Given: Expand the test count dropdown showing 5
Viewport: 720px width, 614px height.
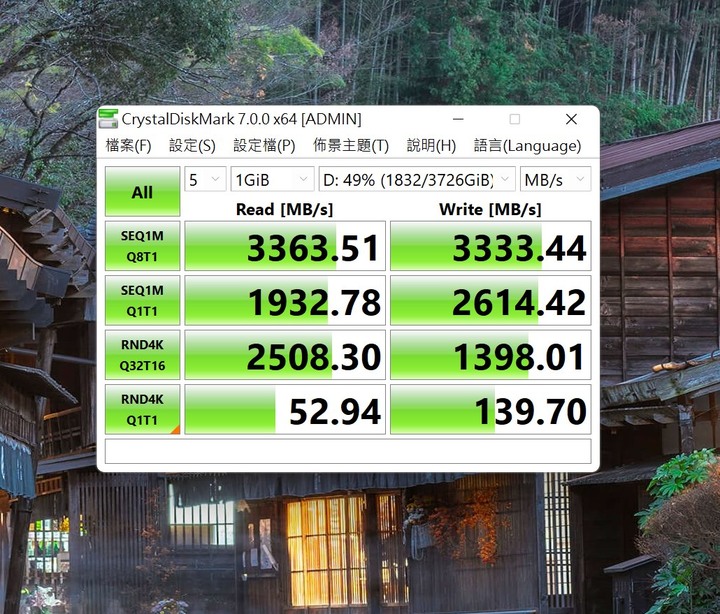Looking at the screenshot, I should click(x=205, y=179).
